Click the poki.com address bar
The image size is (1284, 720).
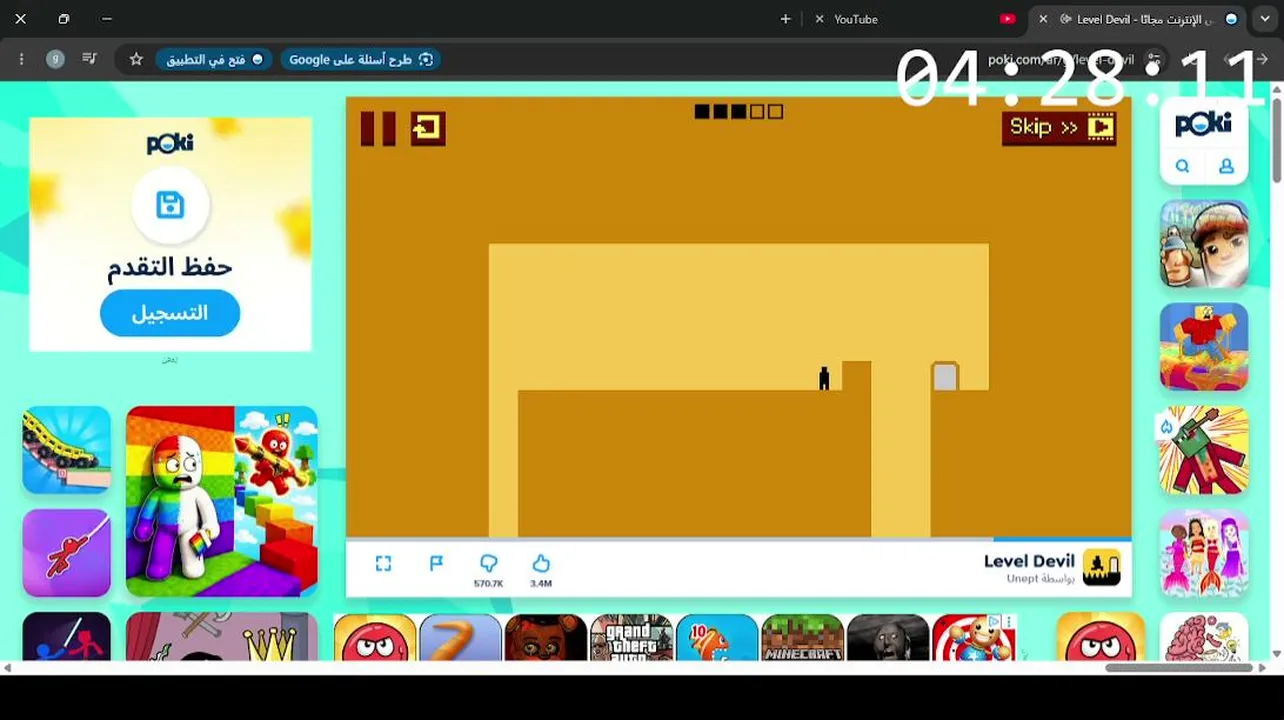pos(1060,59)
